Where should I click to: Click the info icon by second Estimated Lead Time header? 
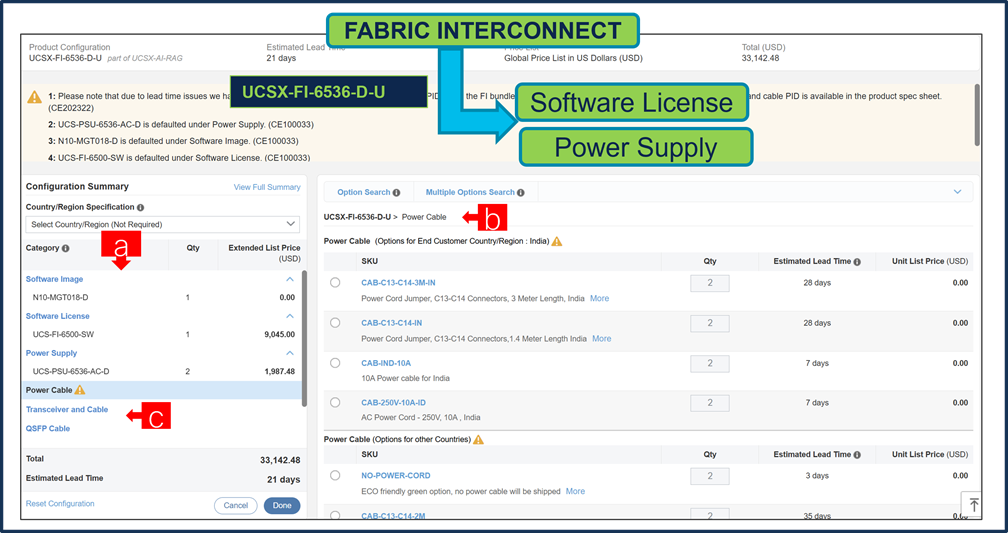pyautogui.click(x=858, y=455)
